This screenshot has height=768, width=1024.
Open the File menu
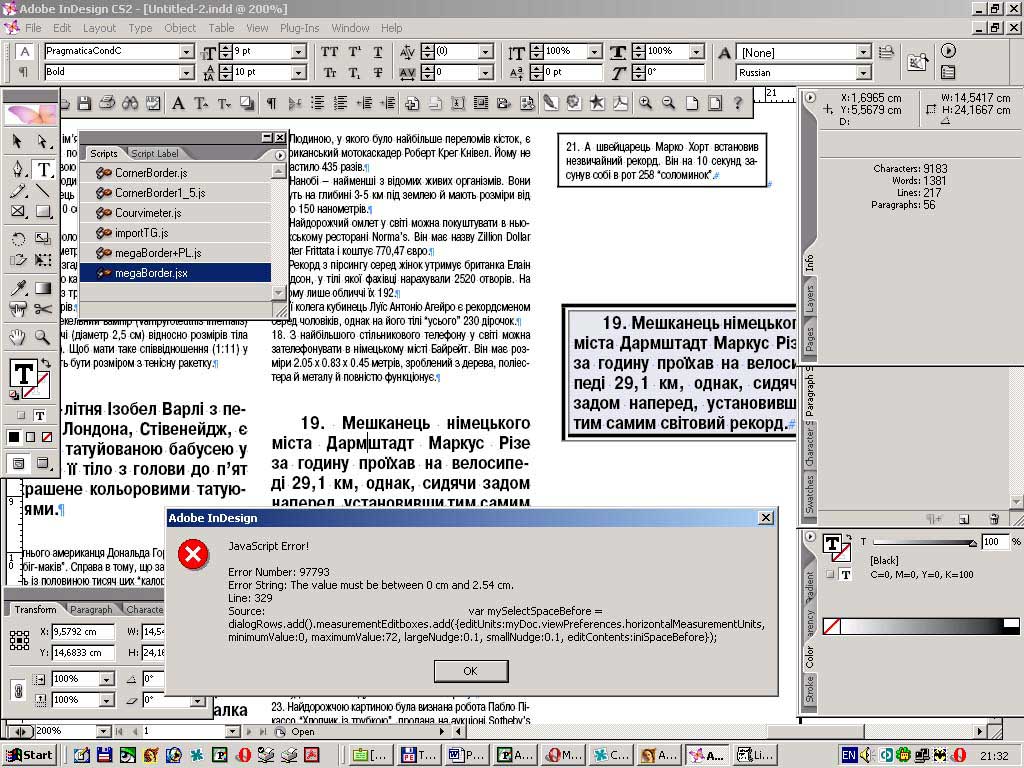pyautogui.click(x=33, y=28)
